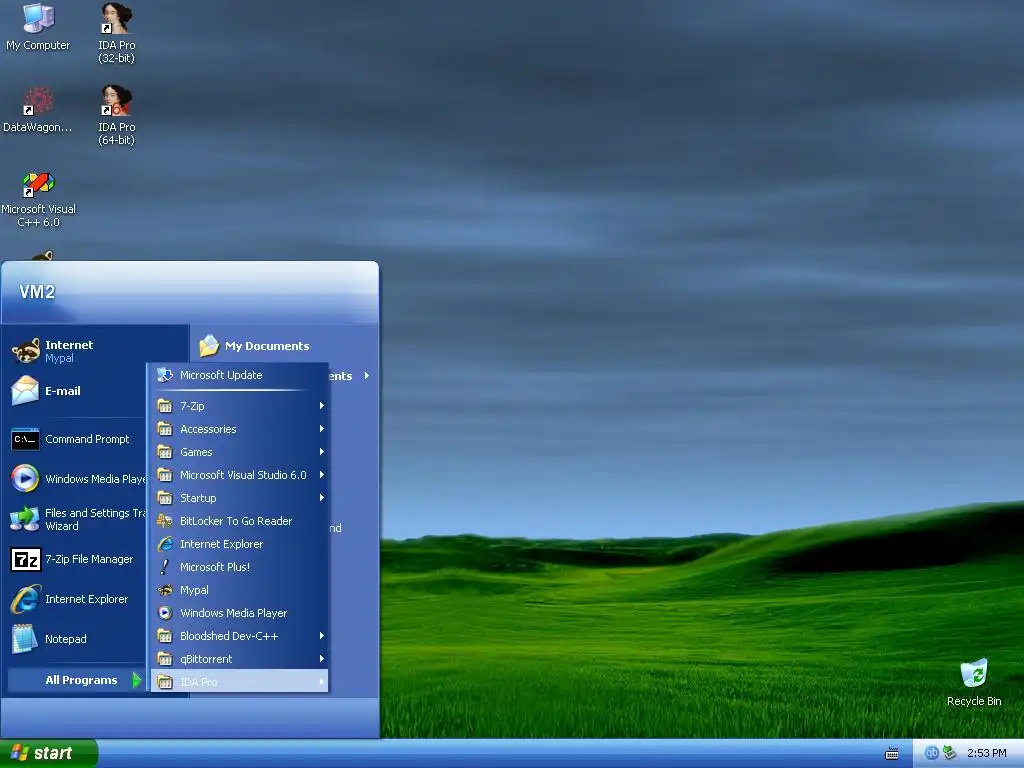Click the E-mail envelope icon
Screen dimensions: 1024x768
click(x=25, y=391)
